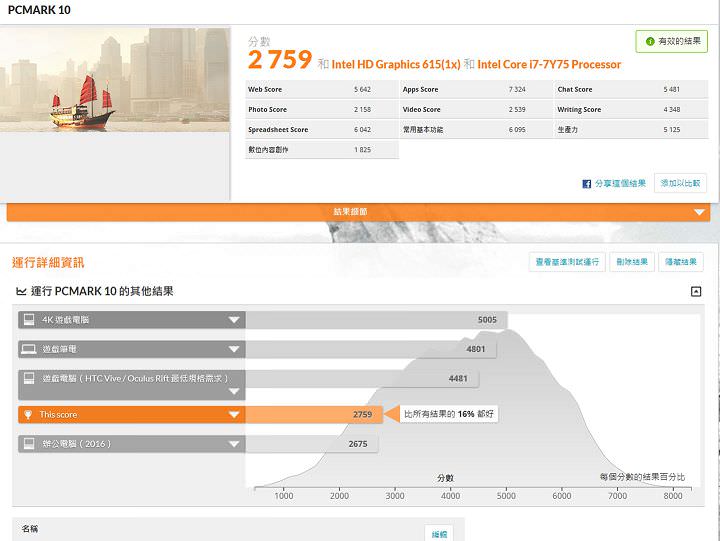Click the Facebook share icon

pyautogui.click(x=587, y=184)
